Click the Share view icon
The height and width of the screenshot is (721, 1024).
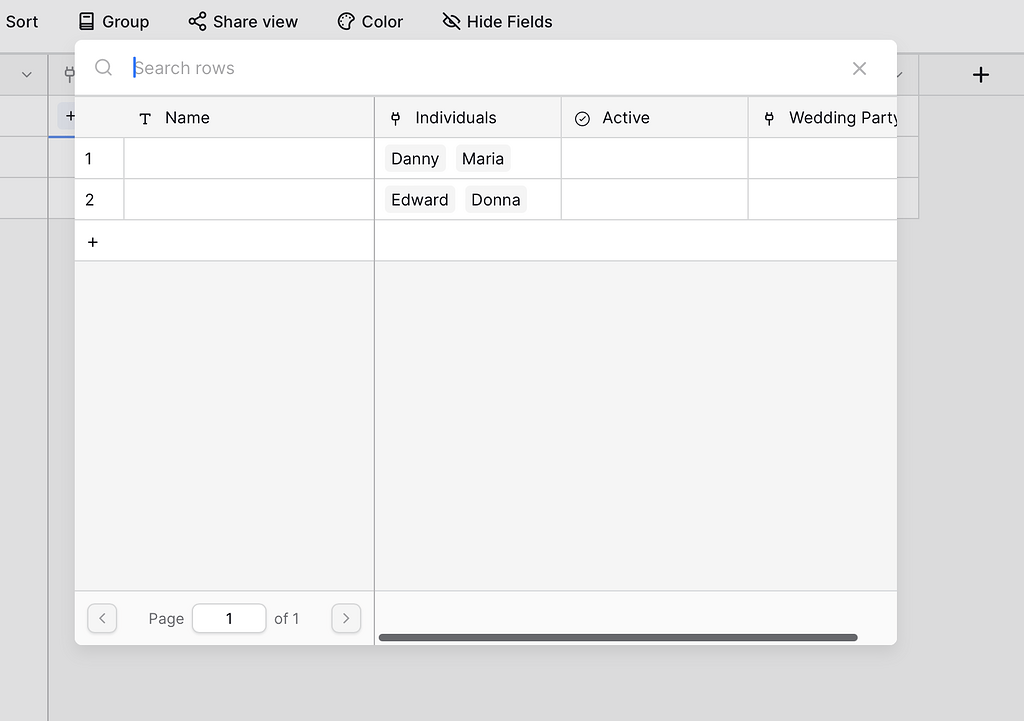pyautogui.click(x=195, y=21)
